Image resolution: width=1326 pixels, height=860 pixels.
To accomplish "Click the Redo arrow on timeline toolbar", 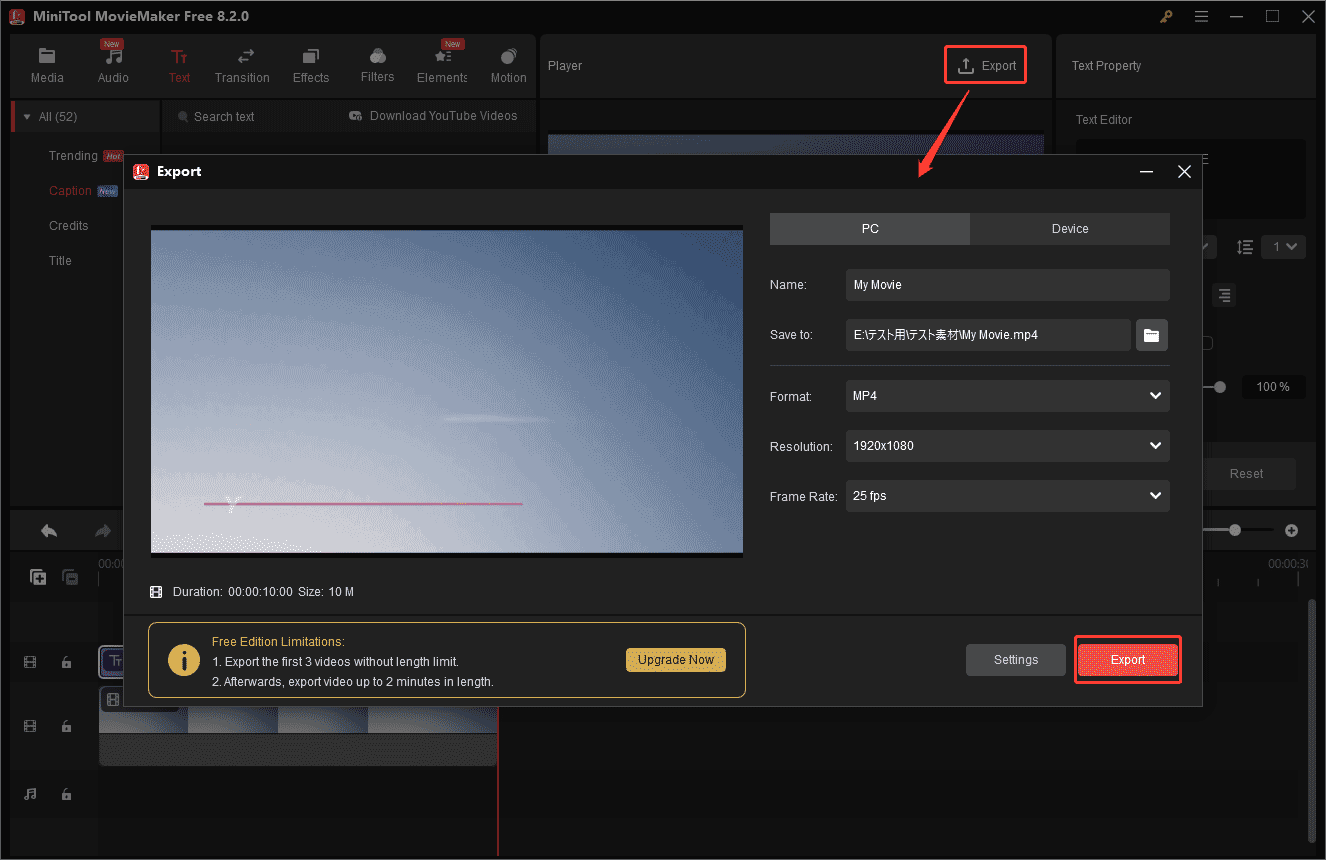I will [102, 531].
